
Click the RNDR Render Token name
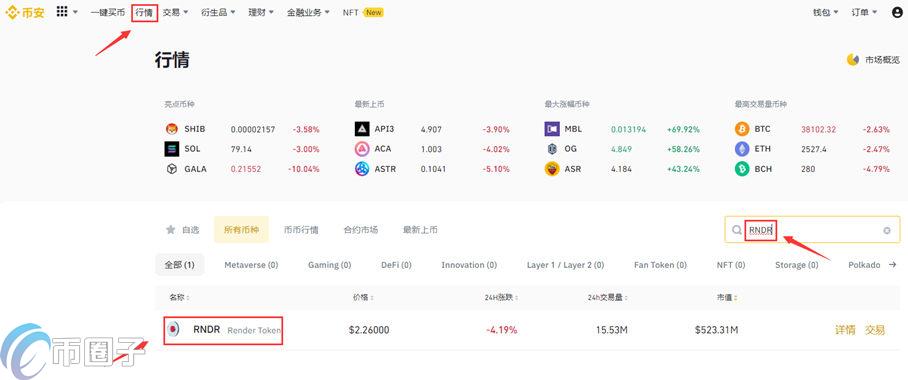pos(237,330)
